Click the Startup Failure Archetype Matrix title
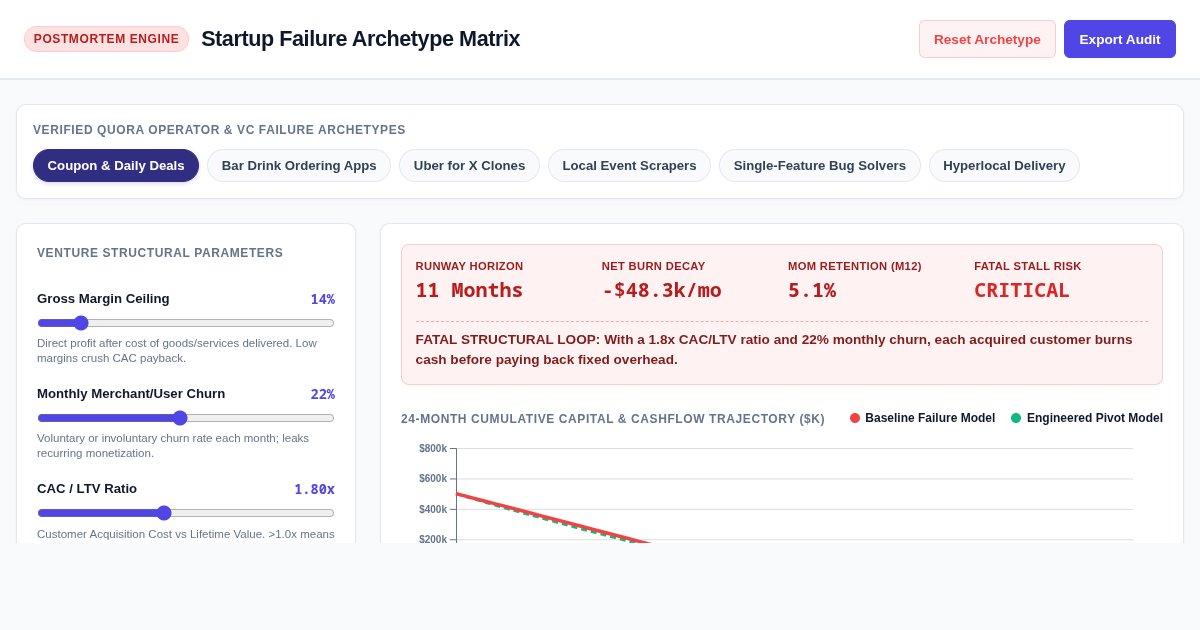 [360, 39]
